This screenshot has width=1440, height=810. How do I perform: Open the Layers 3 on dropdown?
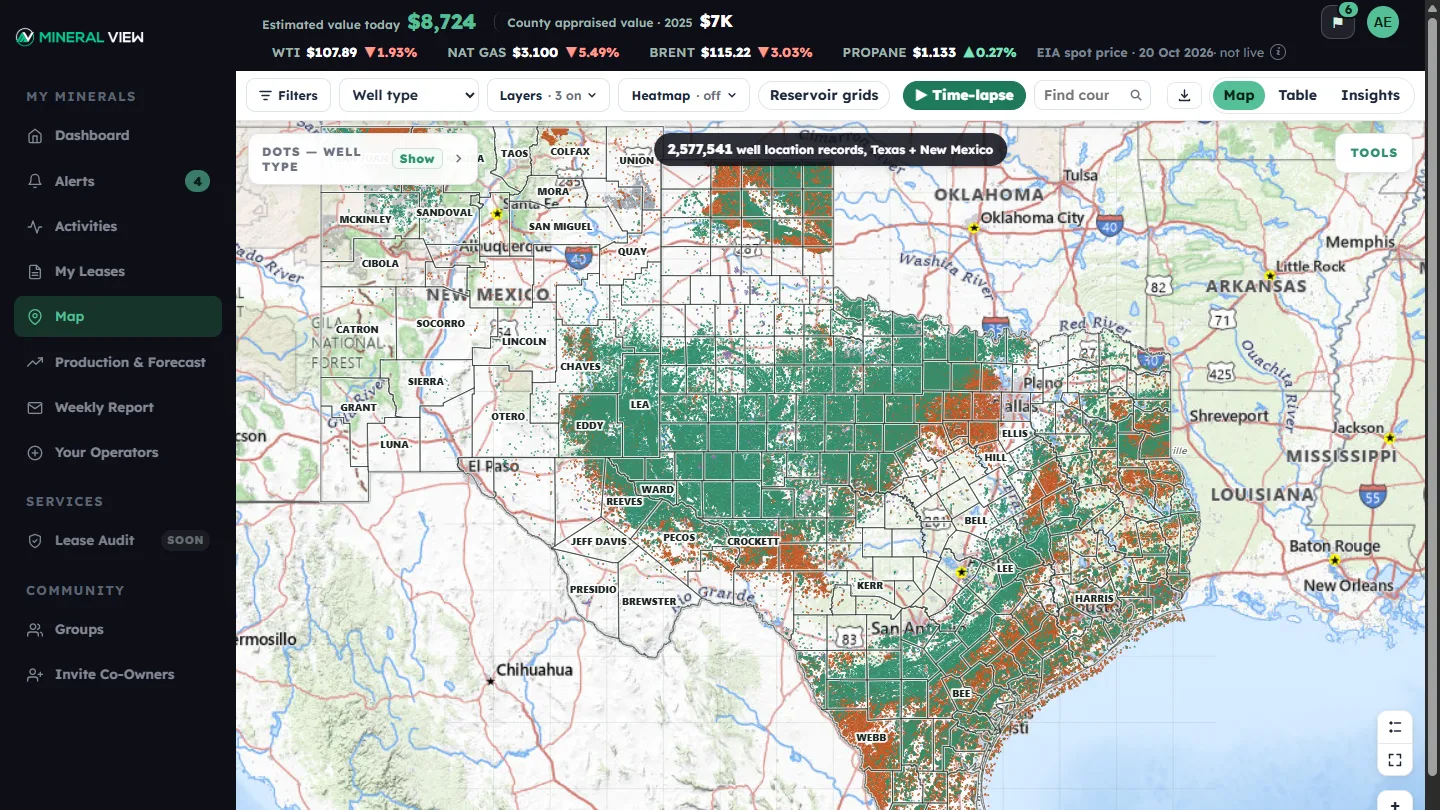coord(548,95)
